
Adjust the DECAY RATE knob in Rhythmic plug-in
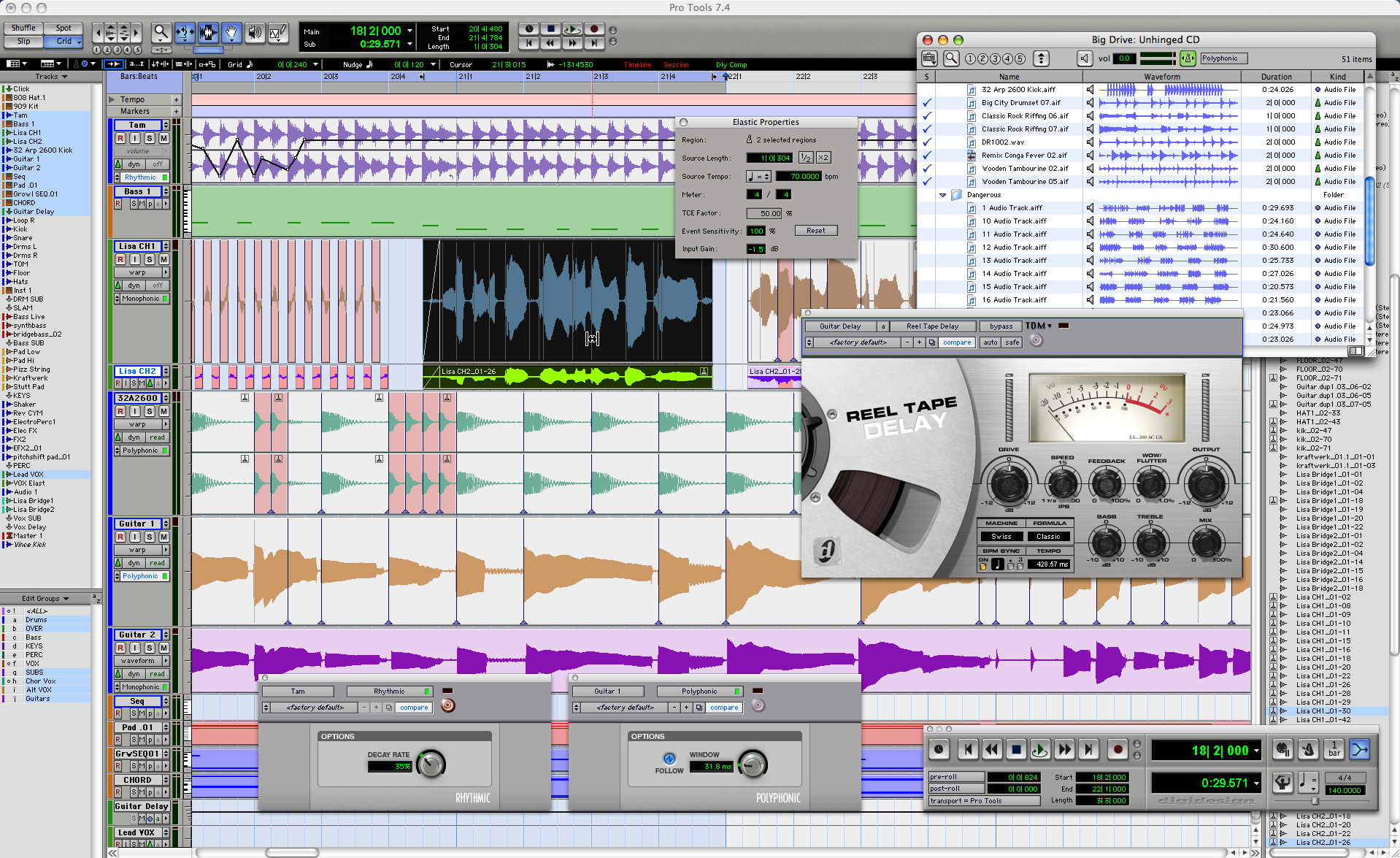tap(431, 764)
